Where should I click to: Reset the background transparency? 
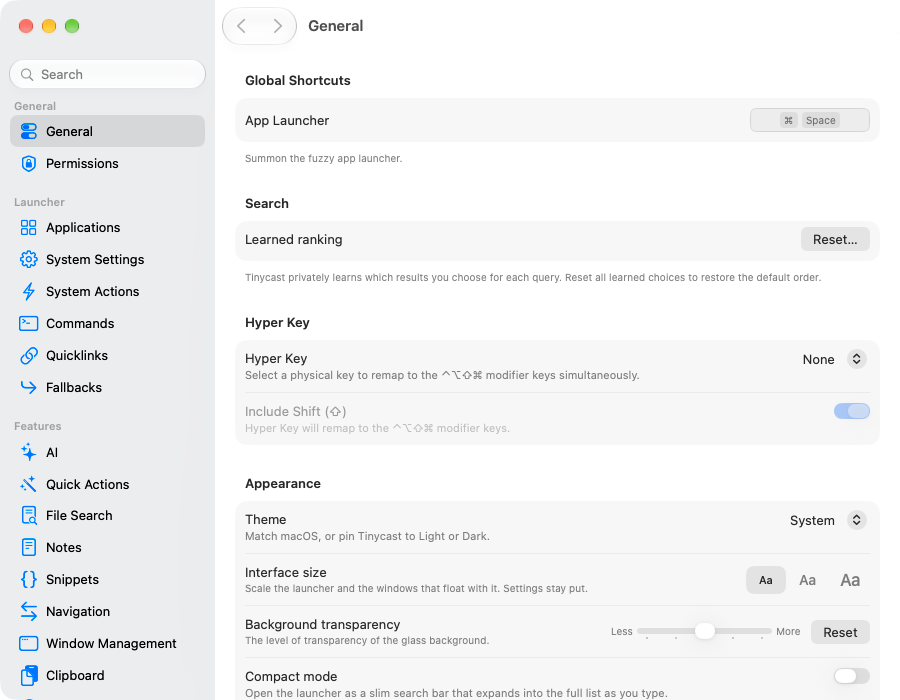[840, 632]
